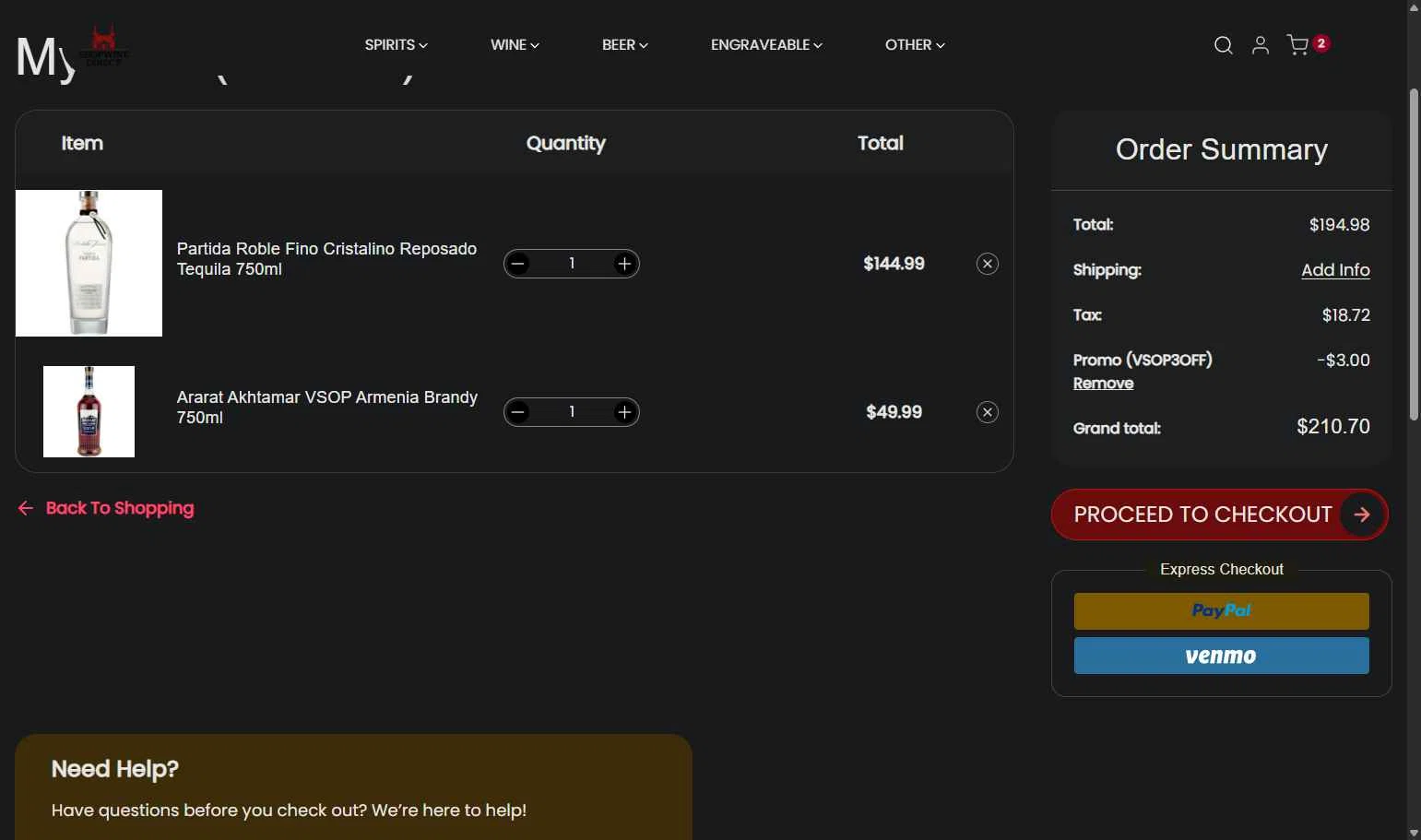Image resolution: width=1421 pixels, height=840 pixels.
Task: Remove the VSOP3OFF promo code
Action: pos(1103,384)
